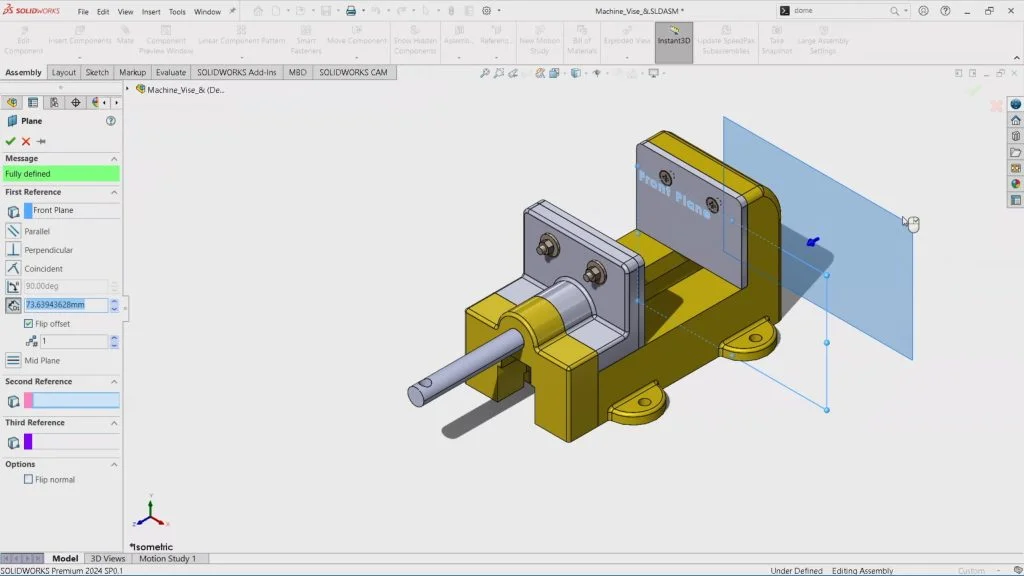
Task: Open the Insert menu
Action: point(150,12)
